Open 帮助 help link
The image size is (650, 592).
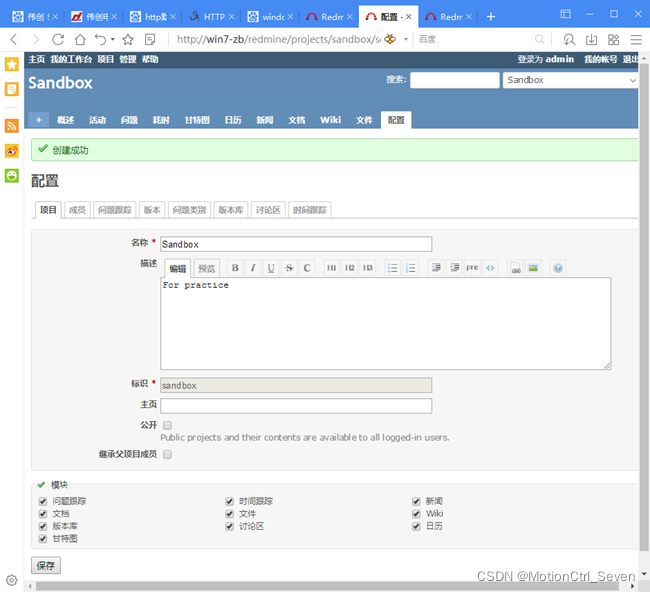(x=150, y=59)
